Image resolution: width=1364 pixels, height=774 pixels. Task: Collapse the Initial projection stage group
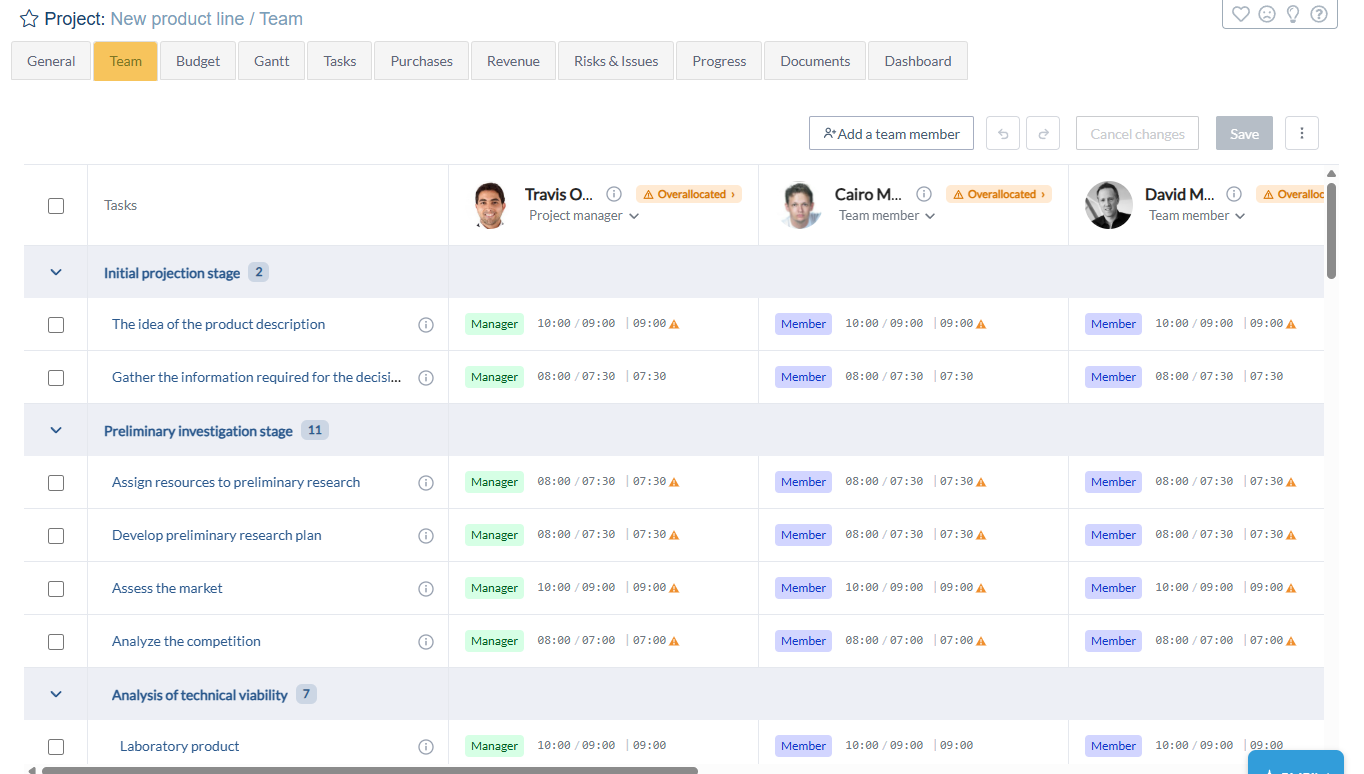(56, 272)
